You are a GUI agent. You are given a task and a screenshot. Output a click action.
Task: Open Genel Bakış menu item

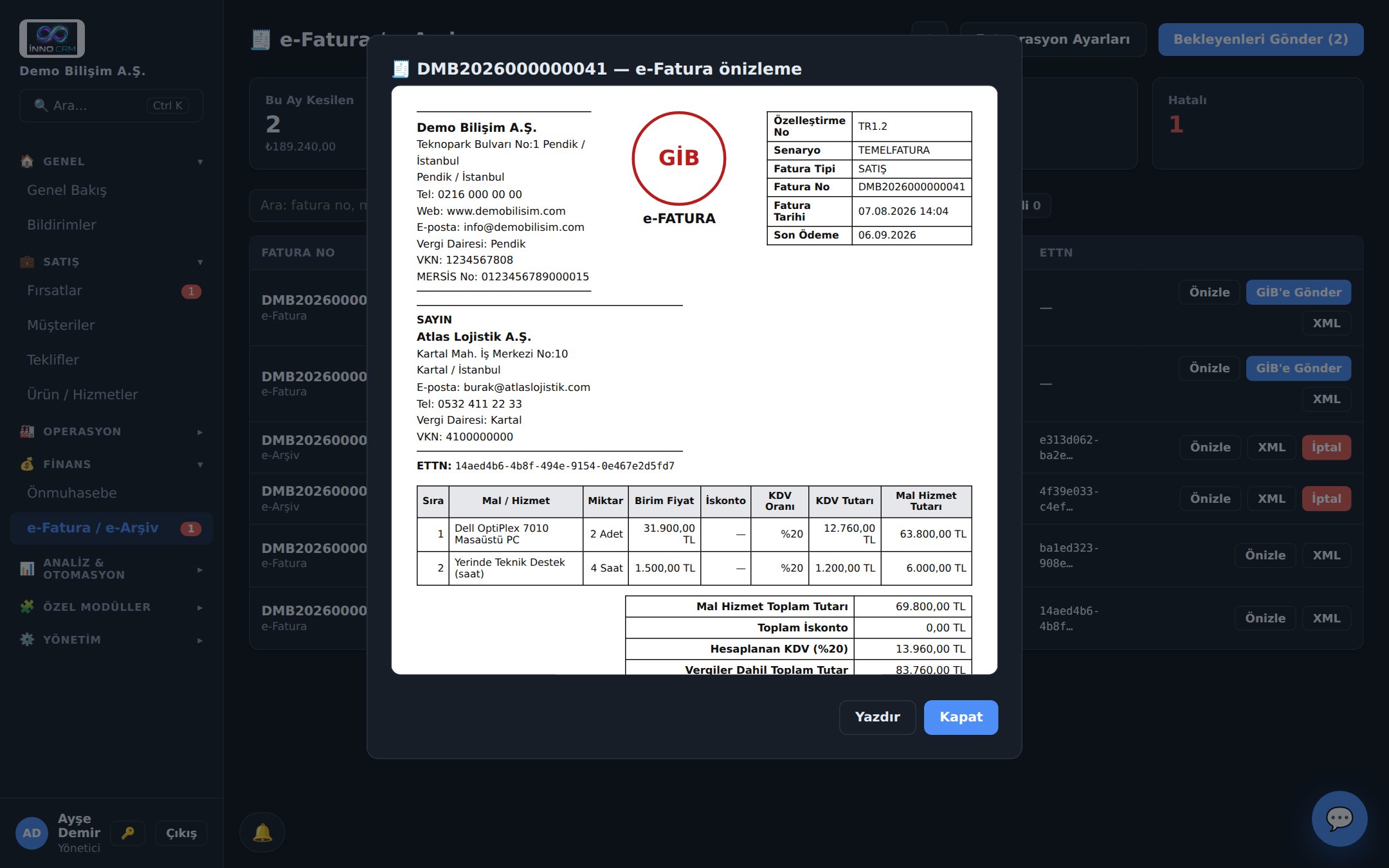(x=111, y=190)
